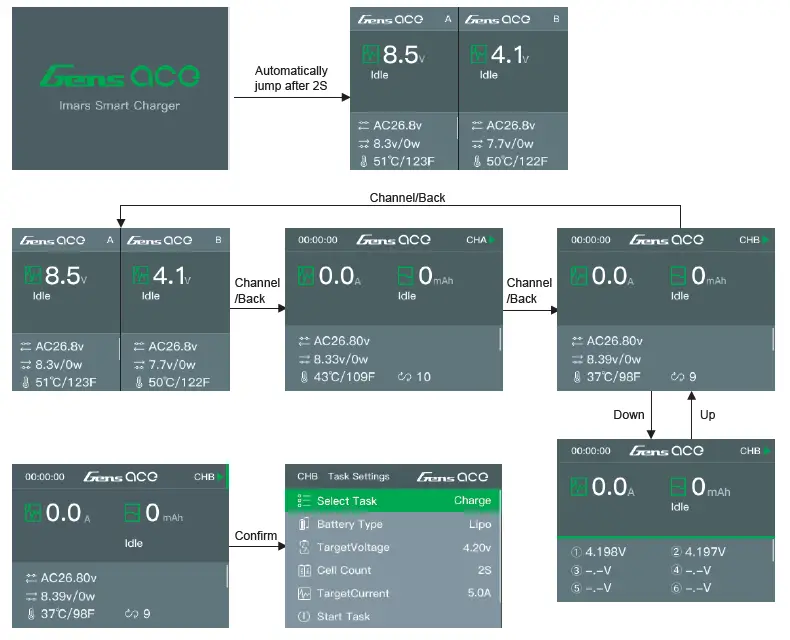Viewport: 790px width, 640px height.
Task: Click 8.5v reading on screen after auto jump
Action: pyautogui.click(x=404, y=54)
